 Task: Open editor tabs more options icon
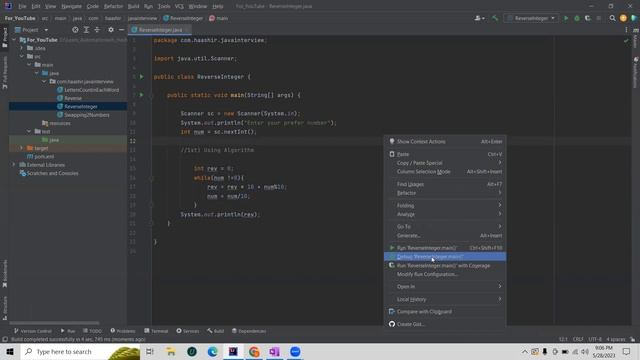click(x=626, y=30)
